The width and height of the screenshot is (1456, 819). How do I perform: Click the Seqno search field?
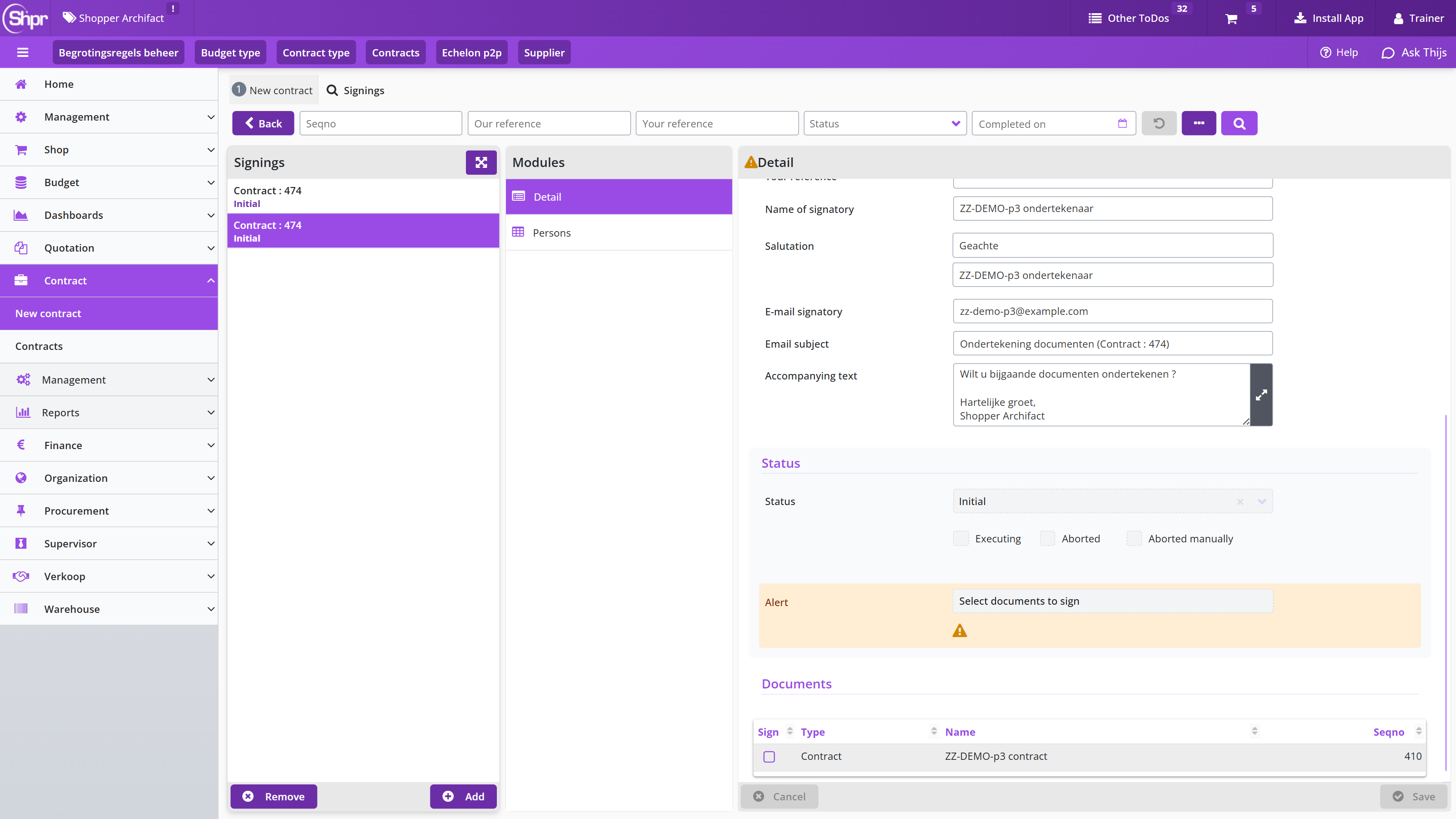[380, 123]
